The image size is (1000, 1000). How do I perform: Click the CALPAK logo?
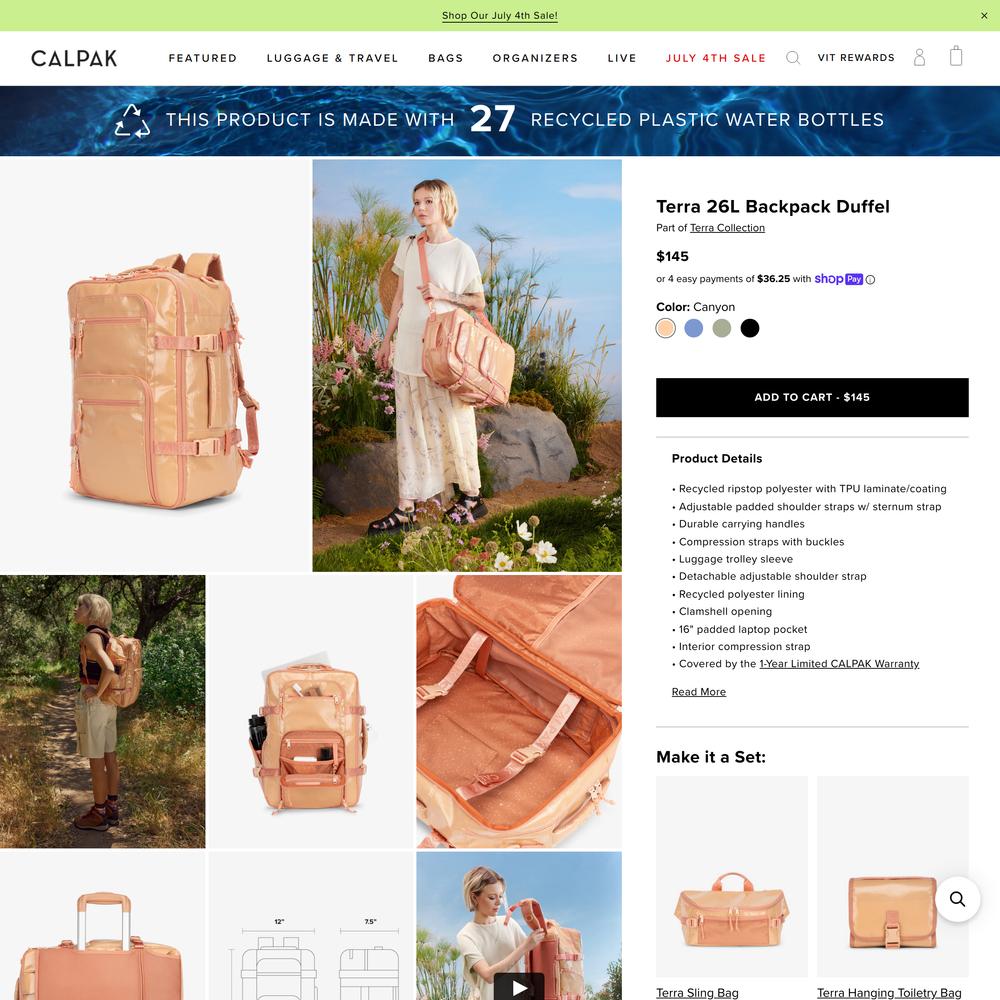[x=74, y=58]
